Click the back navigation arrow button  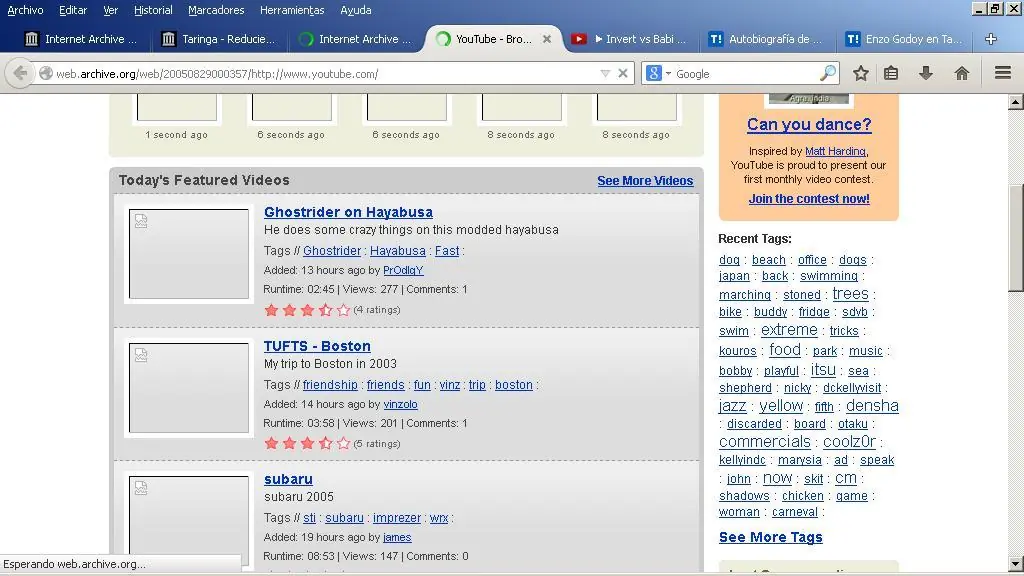pos(20,73)
